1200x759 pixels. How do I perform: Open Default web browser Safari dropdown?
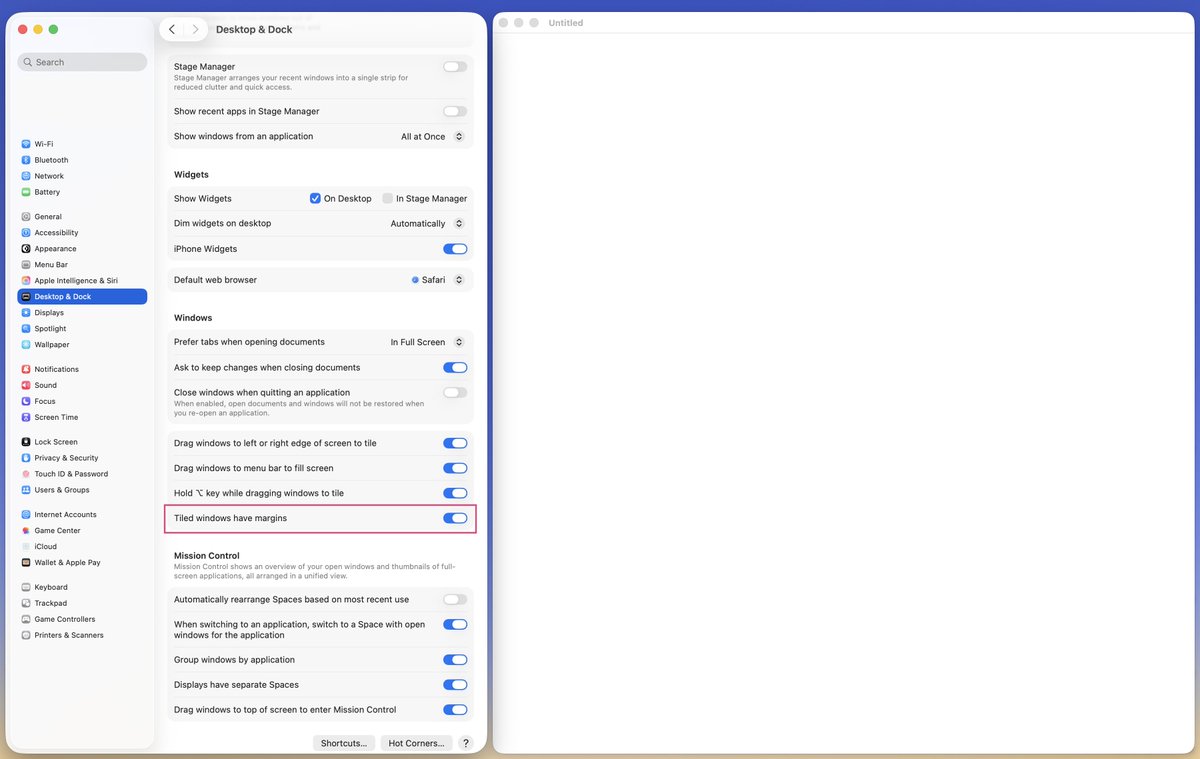pos(439,280)
